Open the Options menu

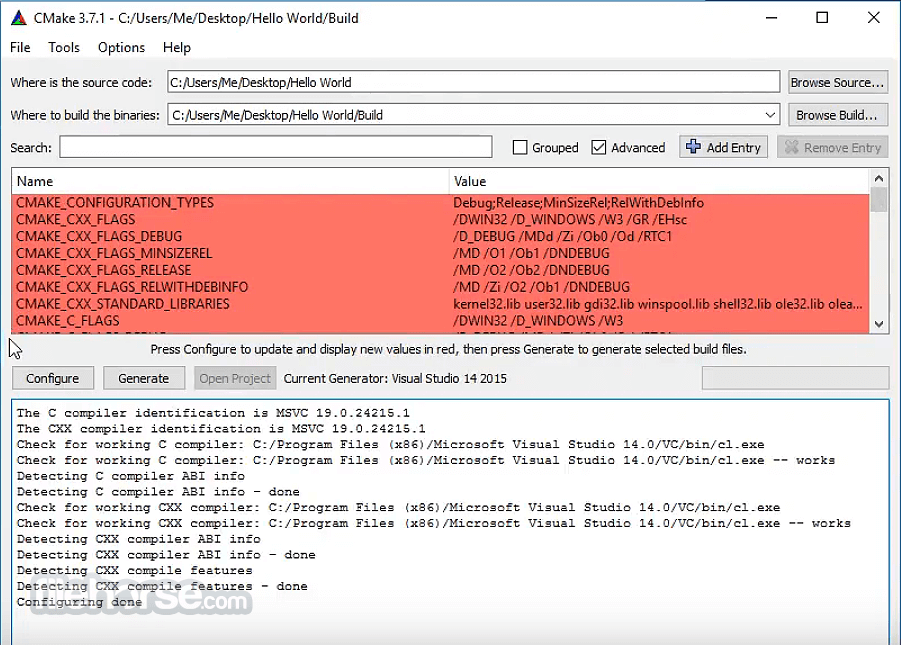pyautogui.click(x=121, y=47)
